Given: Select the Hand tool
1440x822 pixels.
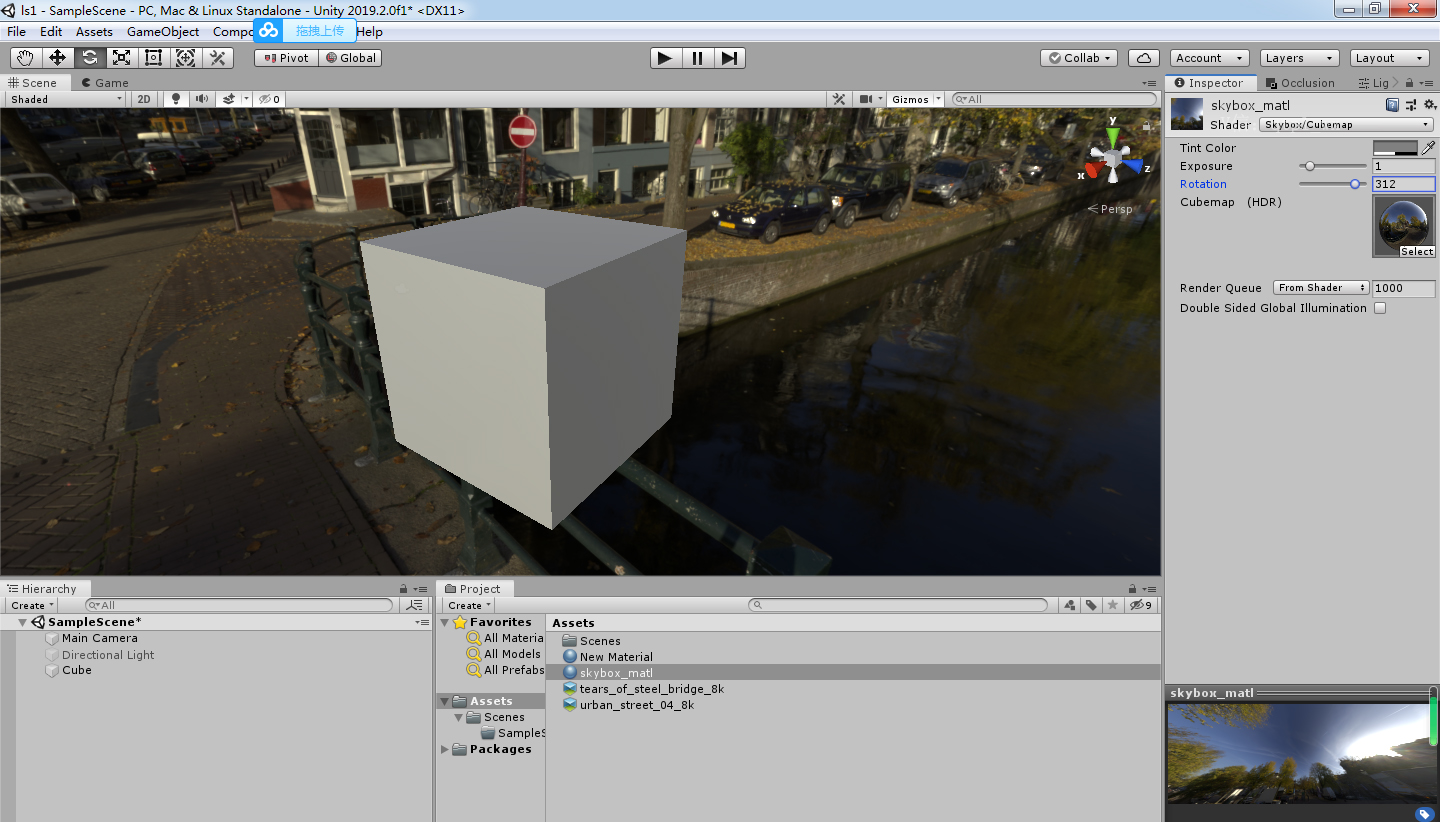Looking at the screenshot, I should pos(26,58).
